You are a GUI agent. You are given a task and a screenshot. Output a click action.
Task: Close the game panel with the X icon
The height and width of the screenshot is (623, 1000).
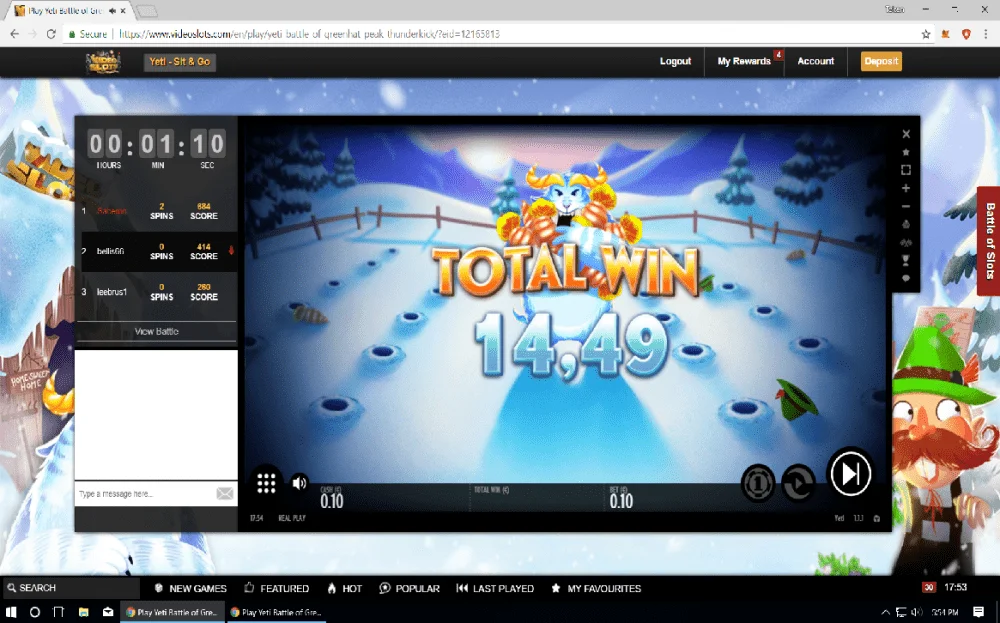(x=906, y=134)
